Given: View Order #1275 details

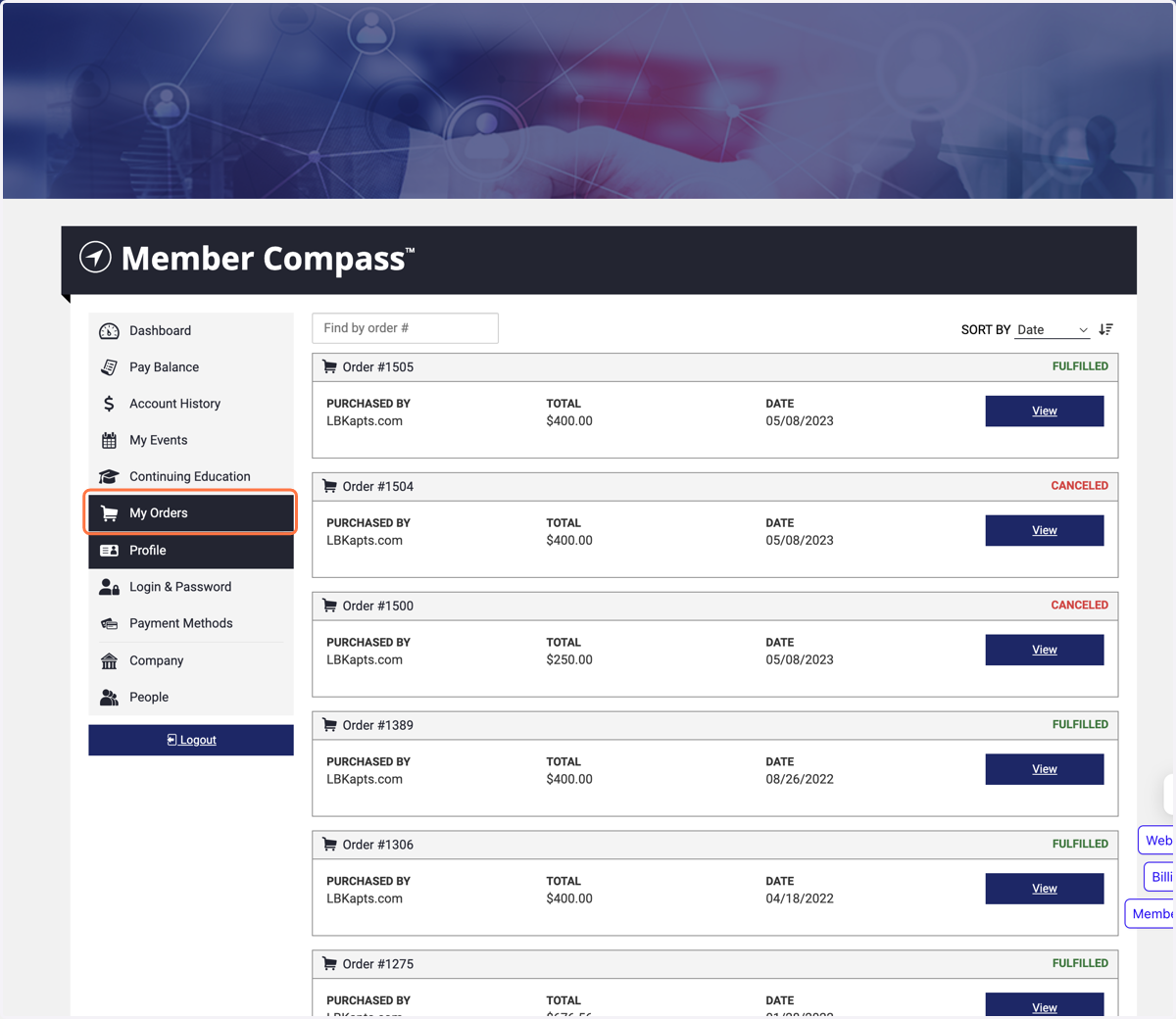Looking at the screenshot, I should tap(1045, 1005).
